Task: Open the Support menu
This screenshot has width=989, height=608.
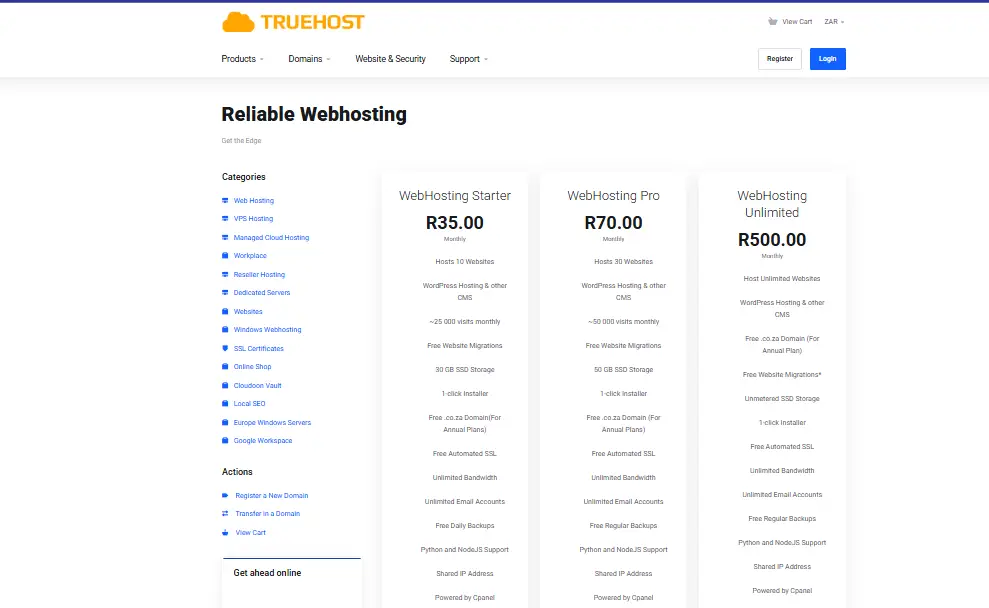Action: point(466,59)
